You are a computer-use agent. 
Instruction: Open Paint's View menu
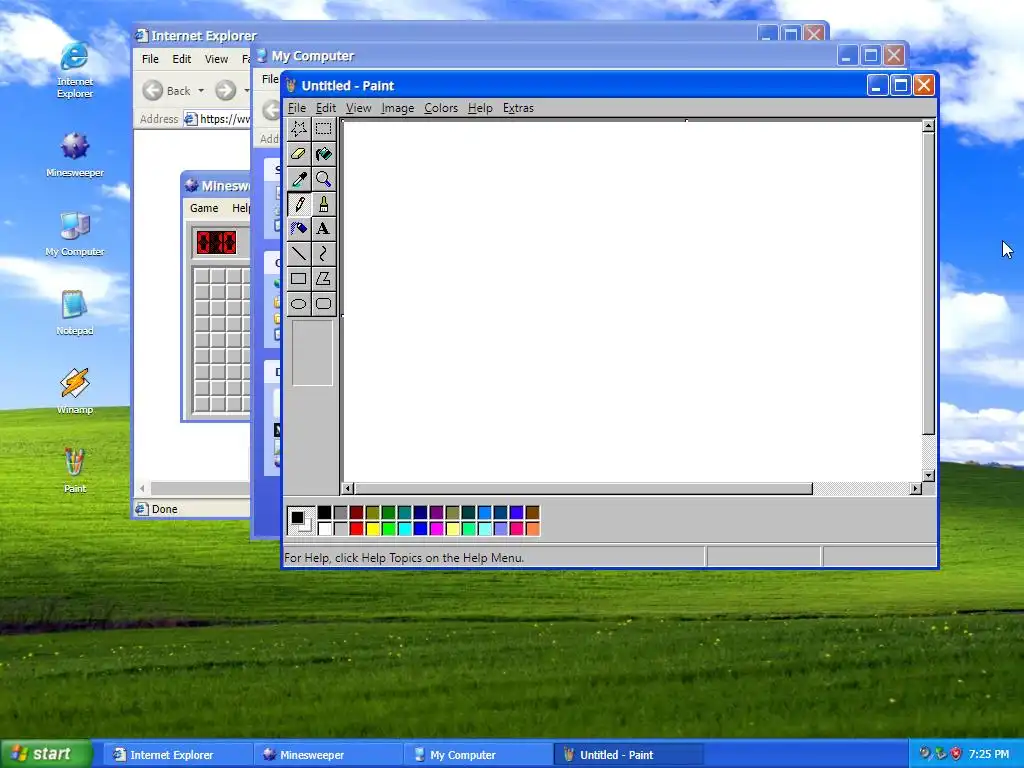pos(359,108)
